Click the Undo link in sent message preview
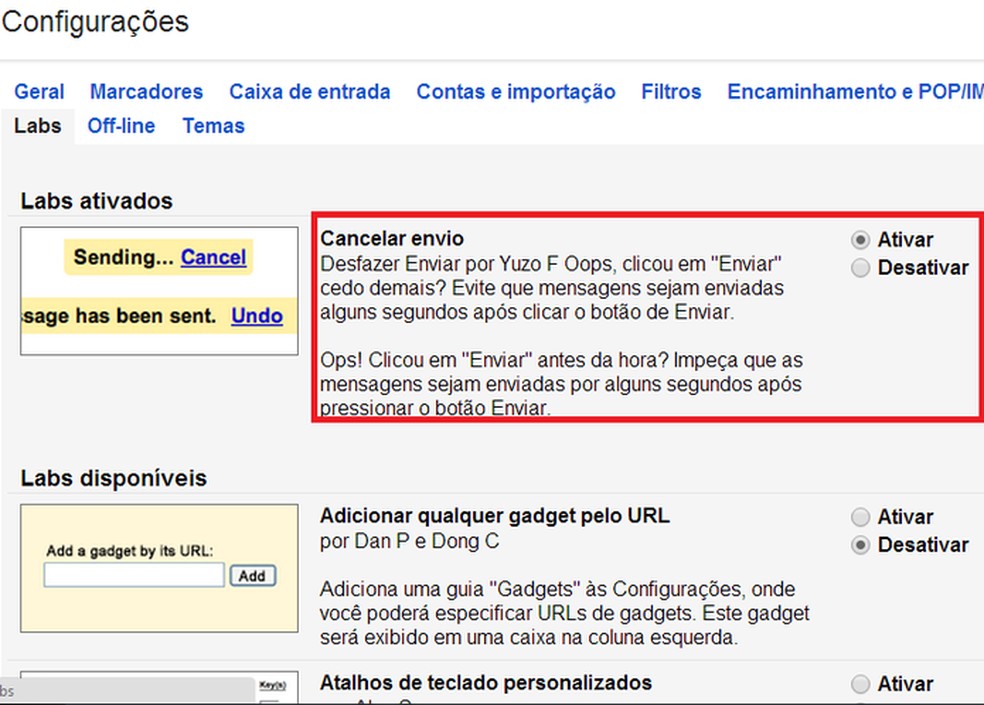984x705 pixels. pyautogui.click(x=256, y=316)
